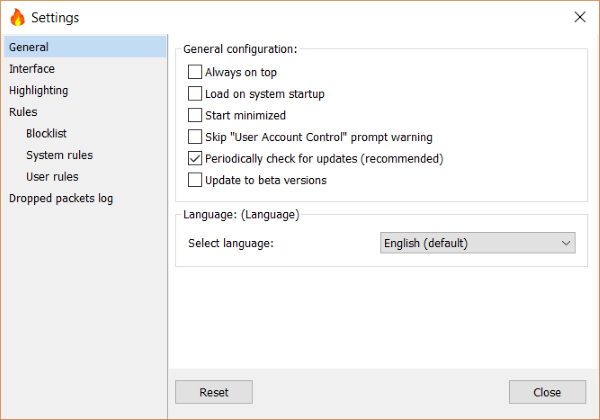600x420 pixels.
Task: Select the General settings category
Action: pyautogui.click(x=29, y=47)
